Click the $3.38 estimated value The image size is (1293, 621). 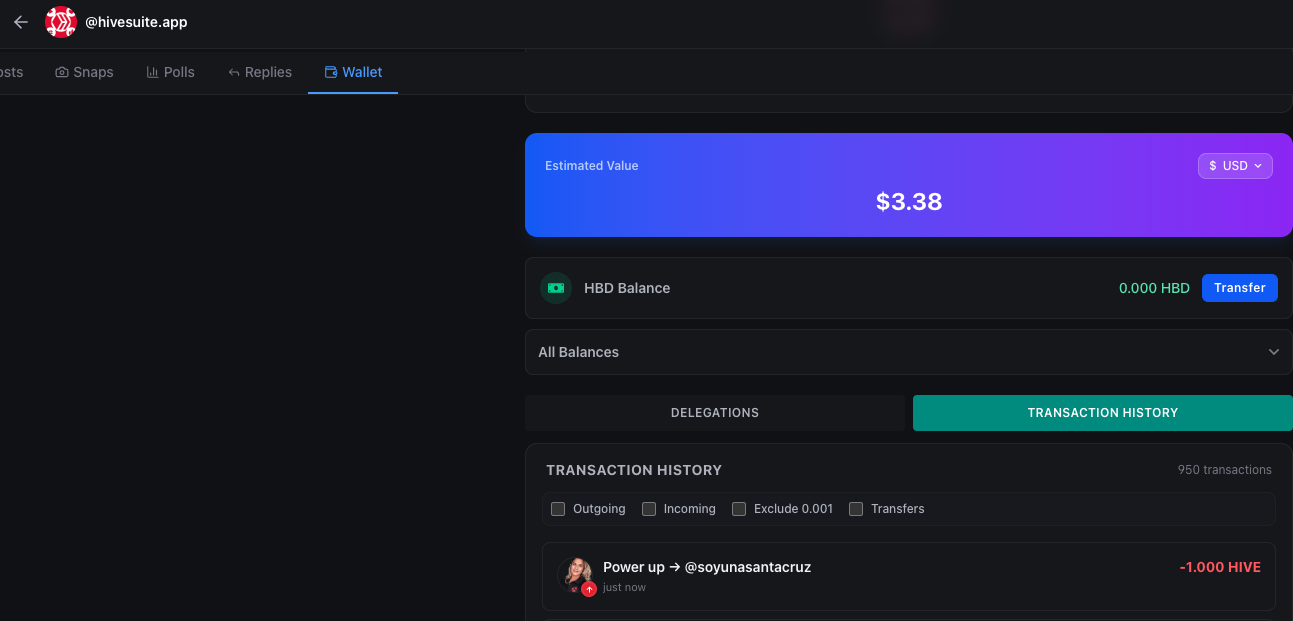909,201
